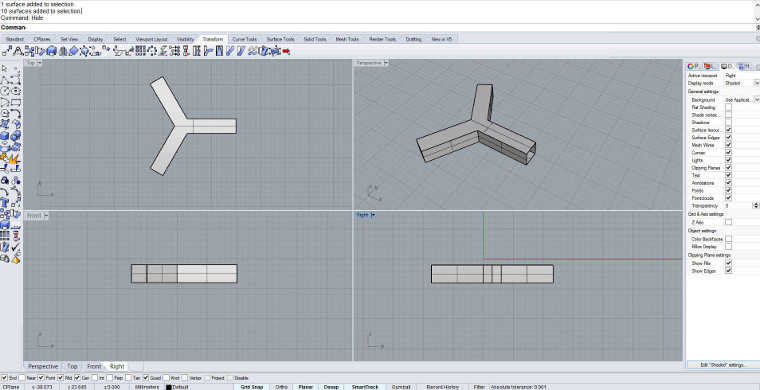Image resolution: width=760 pixels, height=390 pixels.
Task: Open the Help panel tab icon
Action: (x=744, y=66)
